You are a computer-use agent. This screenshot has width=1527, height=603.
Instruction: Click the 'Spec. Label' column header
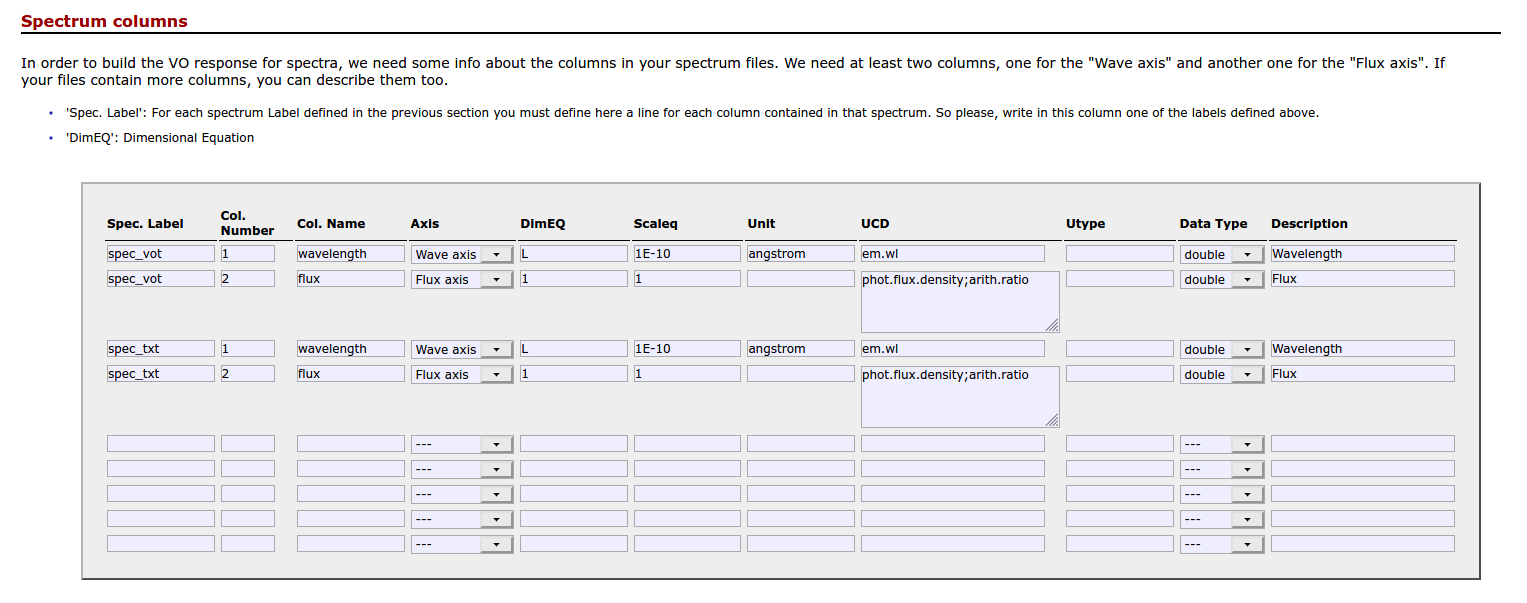[x=146, y=224]
